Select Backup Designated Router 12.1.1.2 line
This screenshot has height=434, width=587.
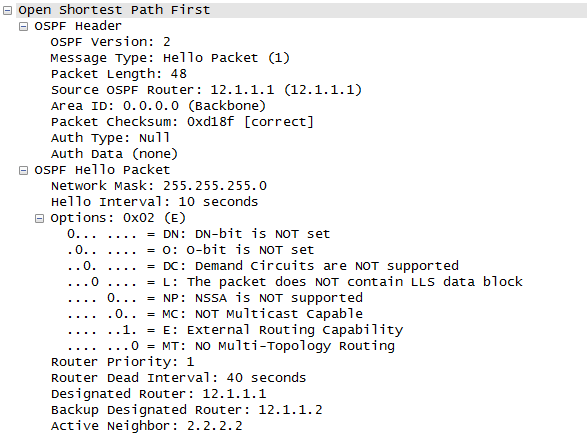(x=186, y=410)
